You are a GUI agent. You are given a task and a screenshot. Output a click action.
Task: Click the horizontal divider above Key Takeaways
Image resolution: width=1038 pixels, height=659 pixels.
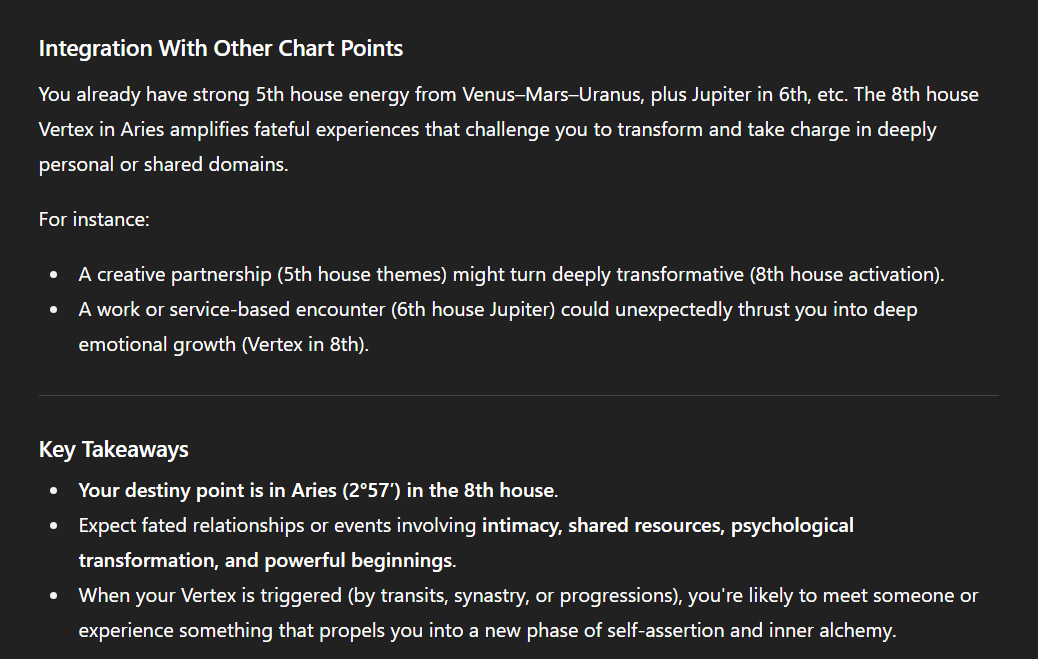518,395
